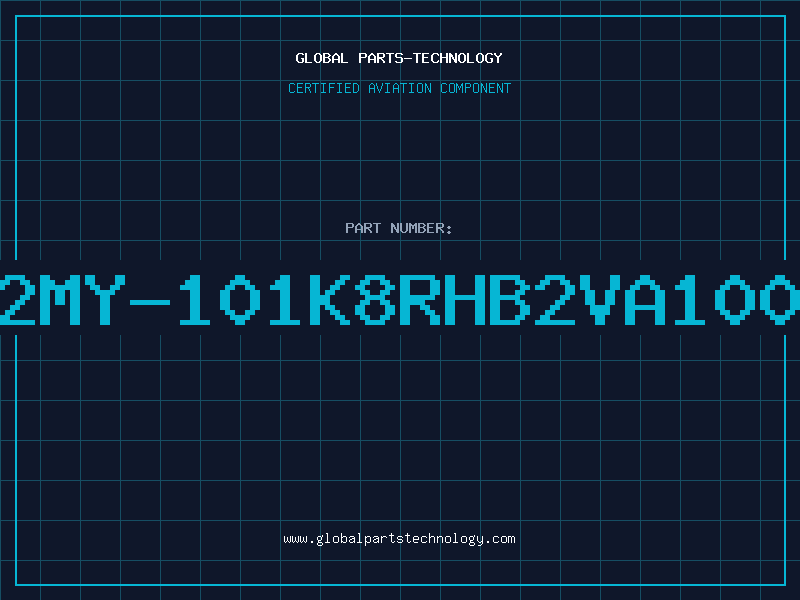Click the large 2MY-101K8RHB2VA100 part number
This screenshot has height=600, width=800.
point(400,299)
